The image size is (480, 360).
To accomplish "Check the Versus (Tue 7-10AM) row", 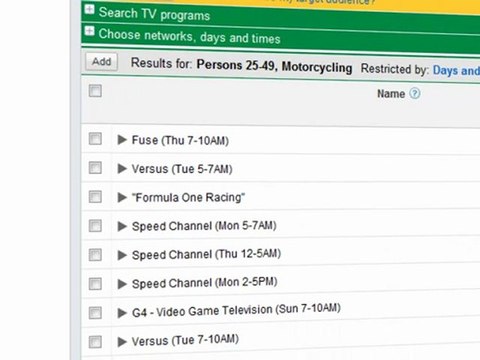I will 95,342.
